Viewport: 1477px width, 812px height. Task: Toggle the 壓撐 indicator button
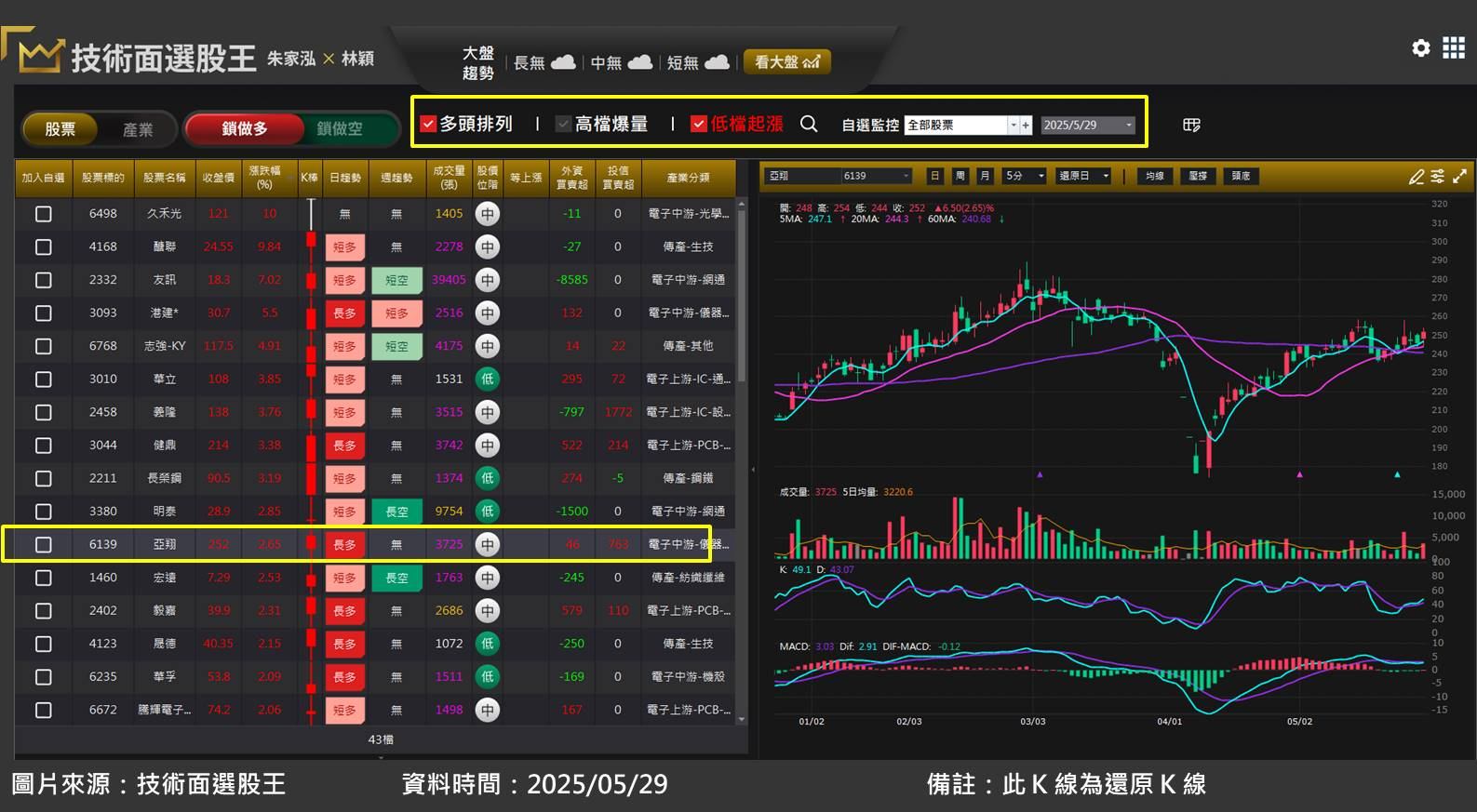[1198, 176]
